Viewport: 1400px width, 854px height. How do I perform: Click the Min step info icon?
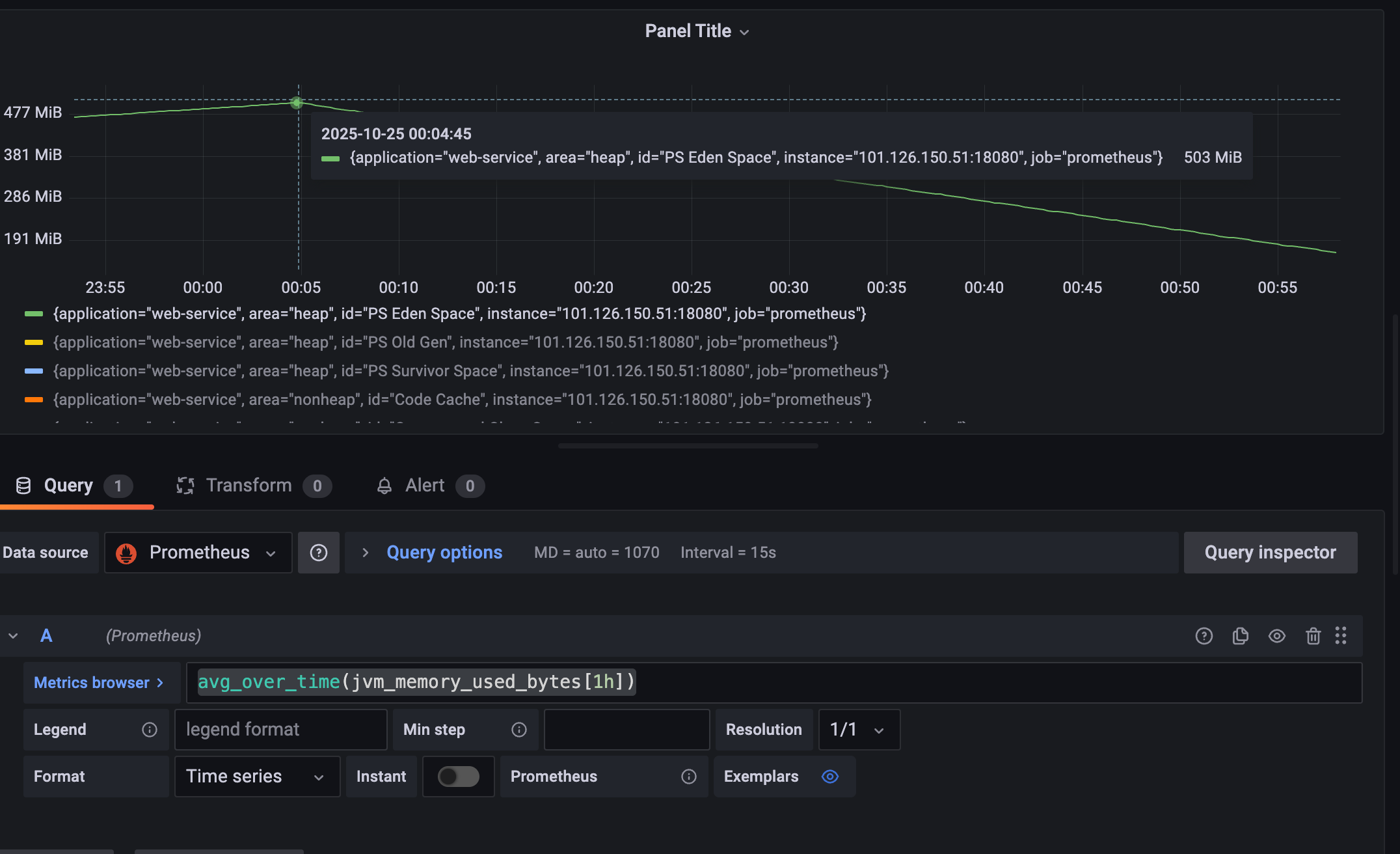point(518,730)
